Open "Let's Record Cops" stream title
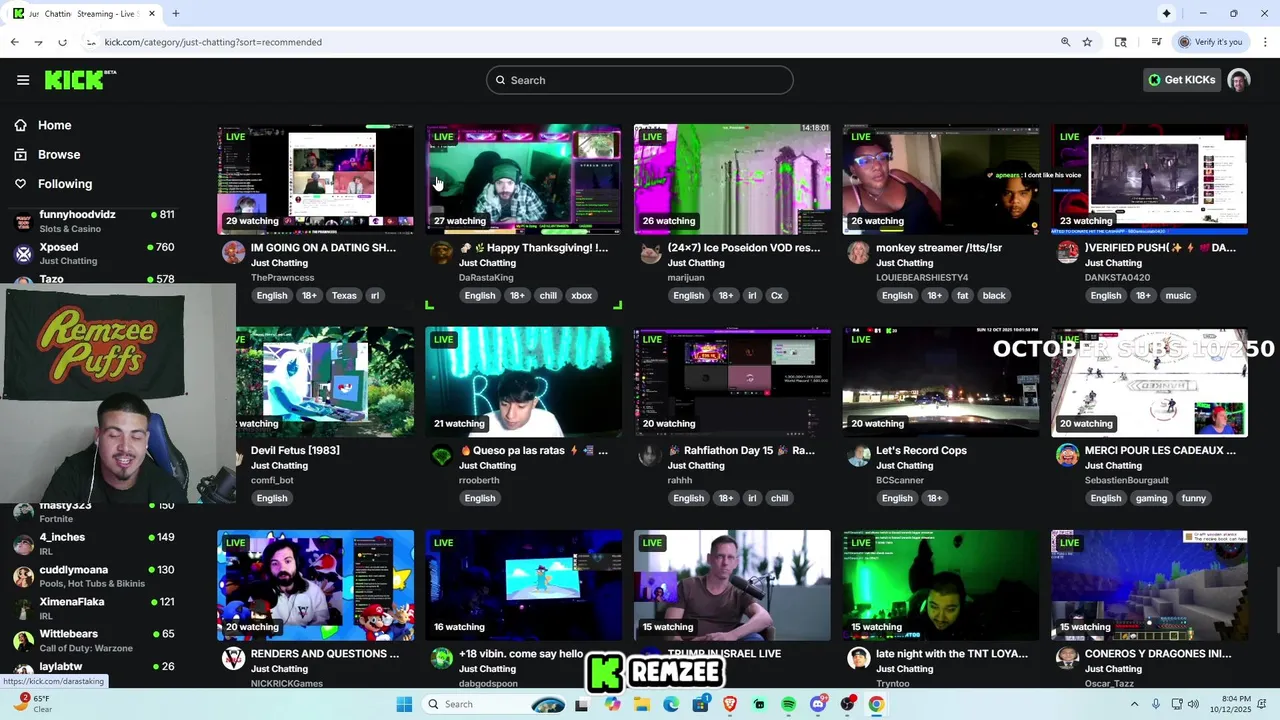Screen dimensions: 1280x720 pyautogui.click(x=921, y=450)
